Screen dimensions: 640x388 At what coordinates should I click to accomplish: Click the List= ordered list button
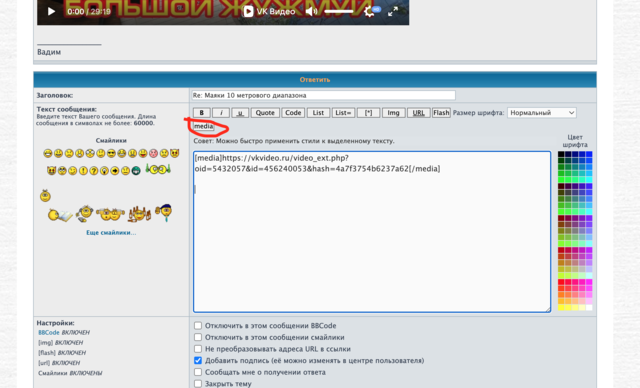click(343, 113)
